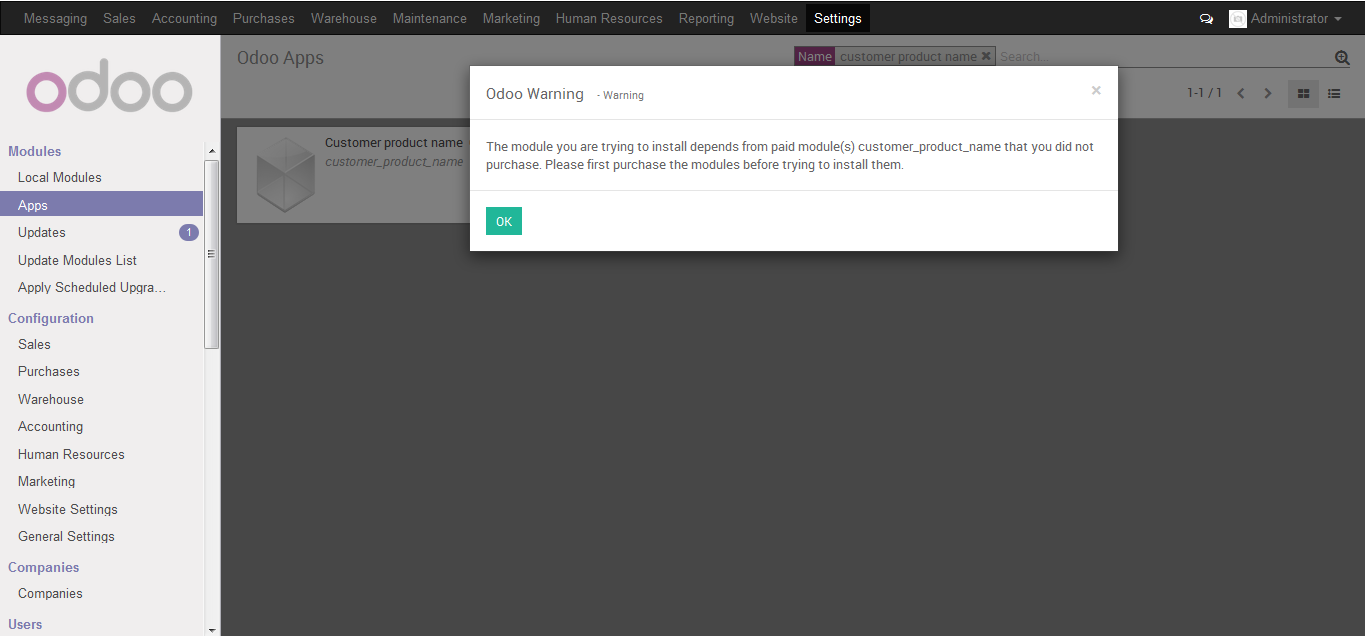Open the Accounting top menu

(x=184, y=18)
